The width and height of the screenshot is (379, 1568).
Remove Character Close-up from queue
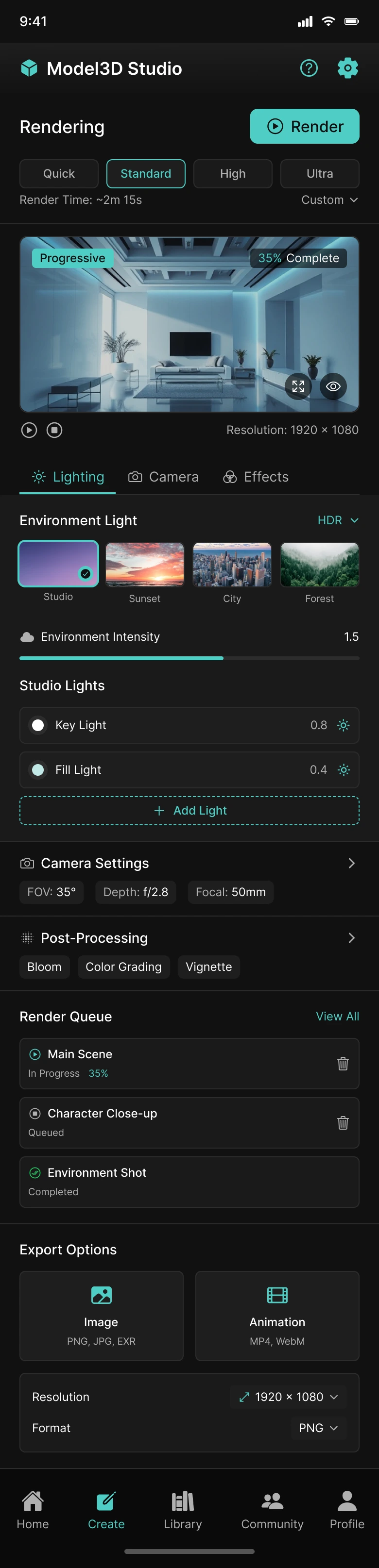(343, 1122)
